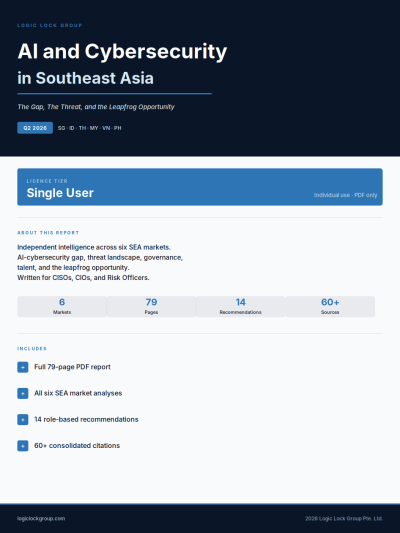Click the 79 Pages stat card

coord(151,306)
